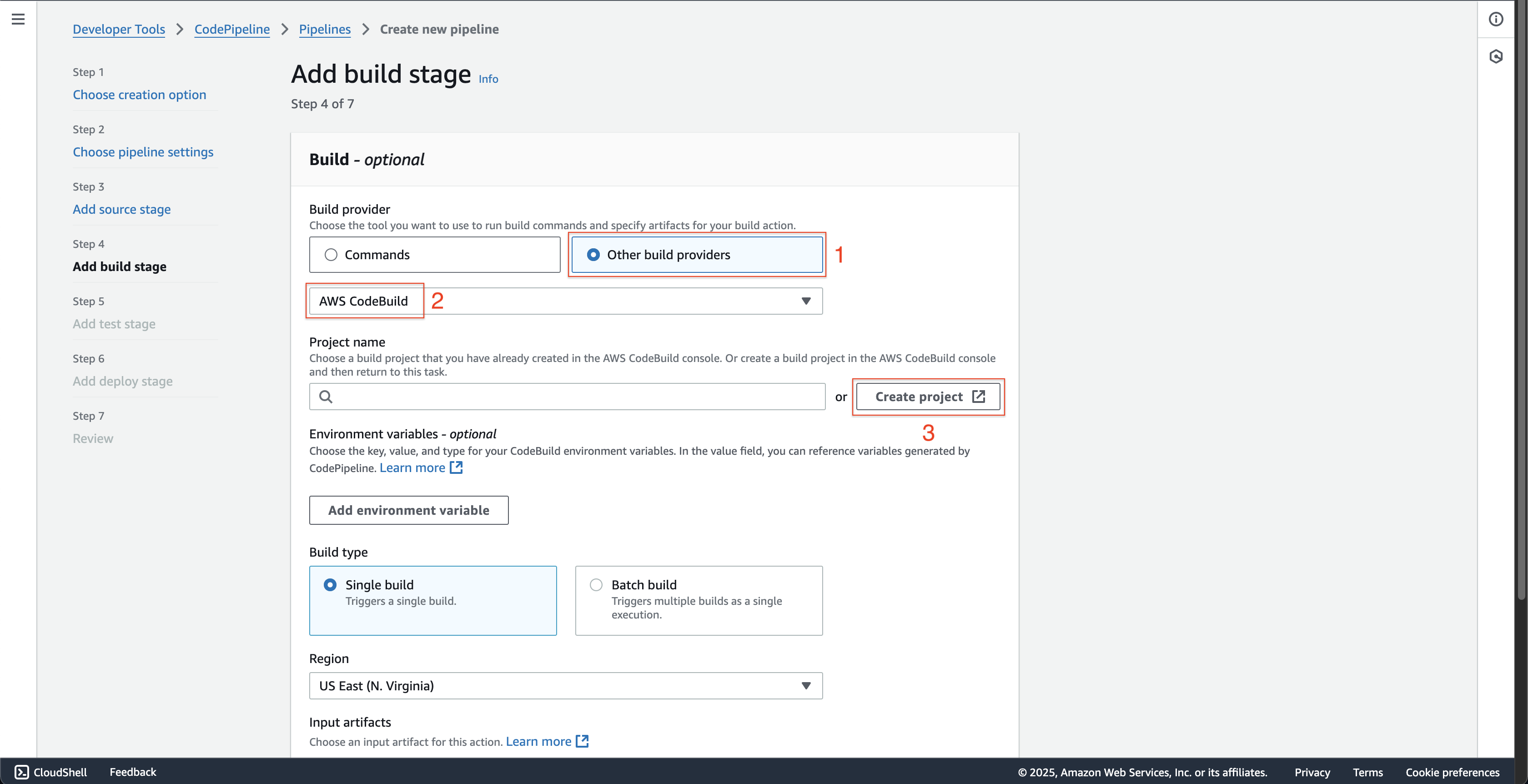Click the 'Add deploy stage' step text
The image size is (1528, 784).
(123, 382)
